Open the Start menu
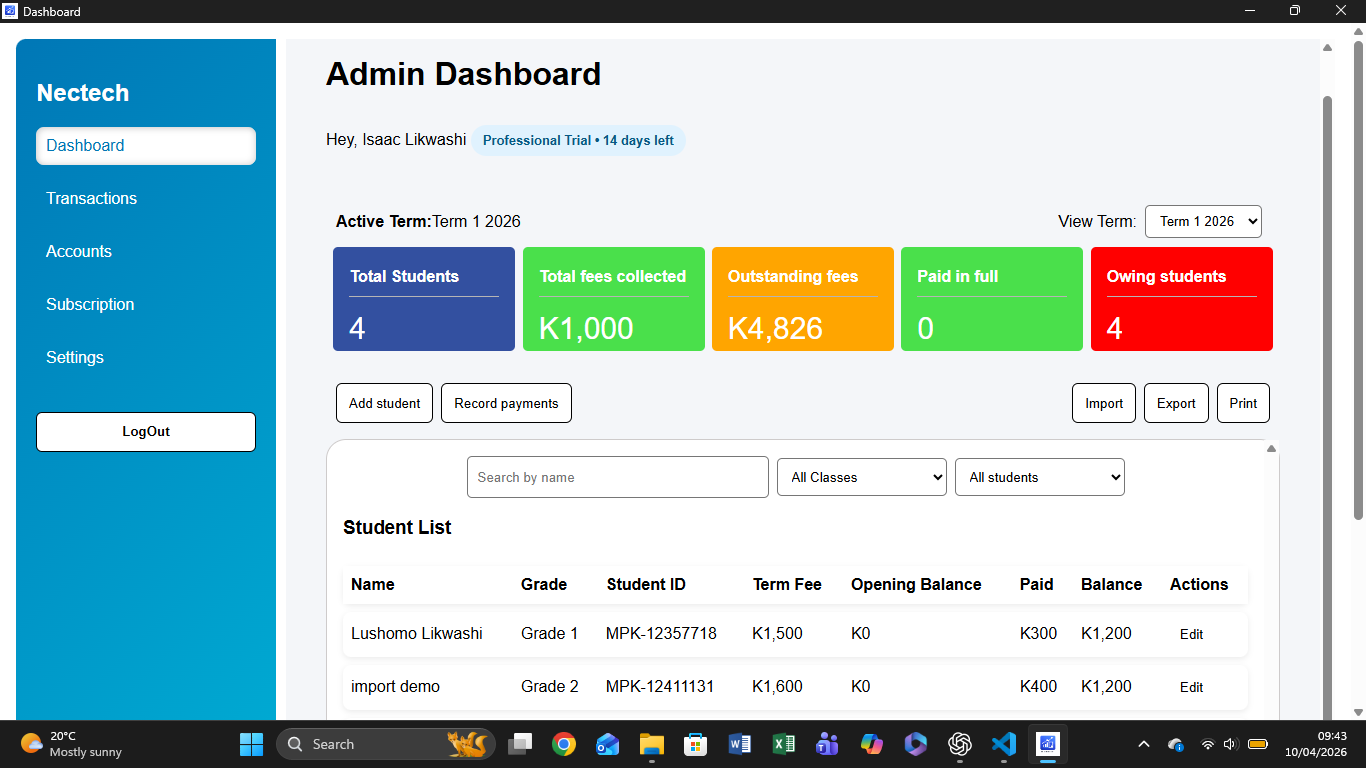This screenshot has width=1366, height=768. point(251,744)
